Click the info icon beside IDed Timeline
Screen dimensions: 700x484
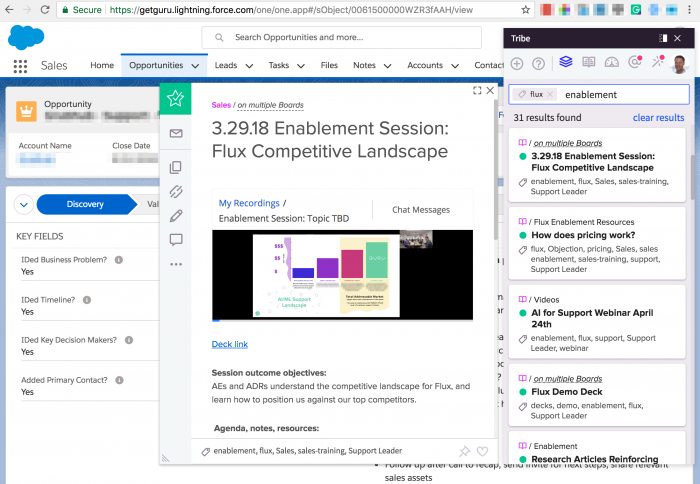[87, 300]
